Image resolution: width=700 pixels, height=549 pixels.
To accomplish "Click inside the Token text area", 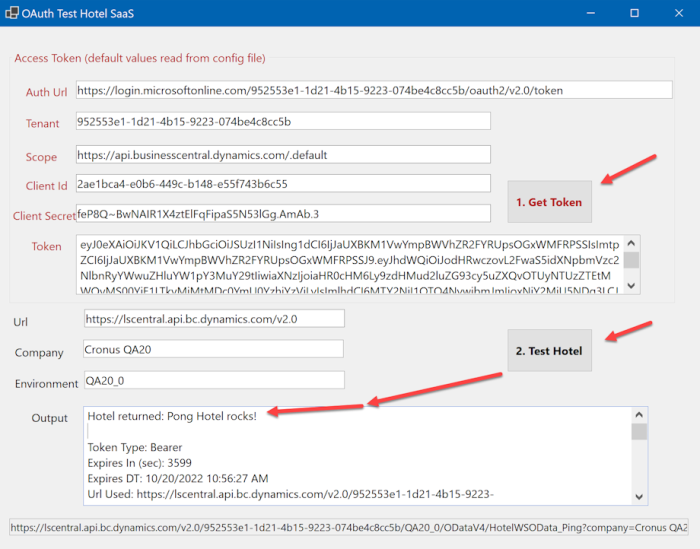I will pyautogui.click(x=350, y=265).
